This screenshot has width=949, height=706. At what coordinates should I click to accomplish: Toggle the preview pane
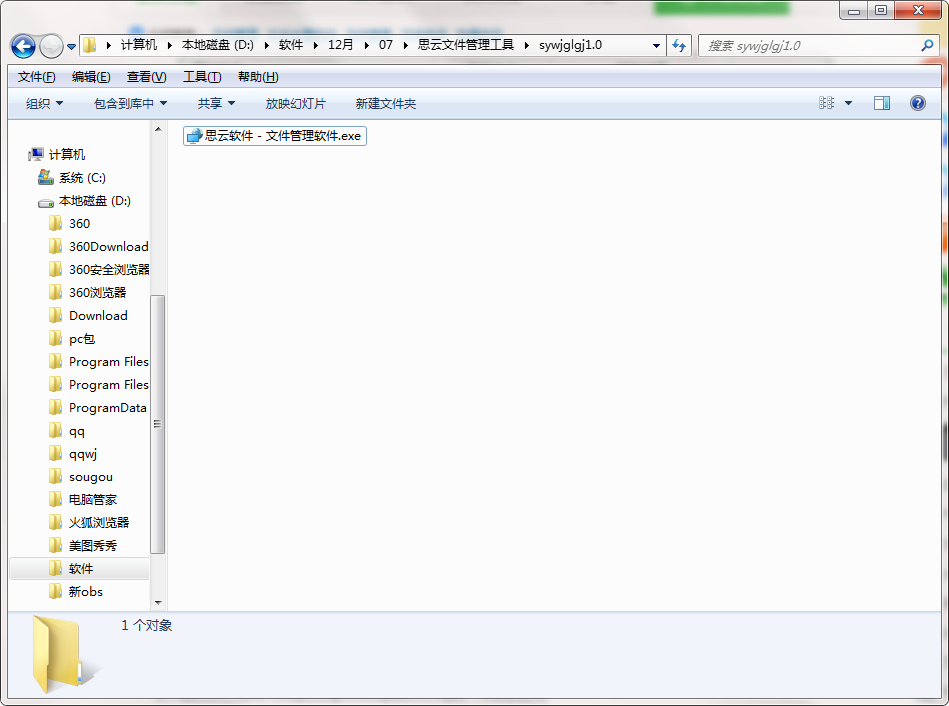(x=883, y=102)
